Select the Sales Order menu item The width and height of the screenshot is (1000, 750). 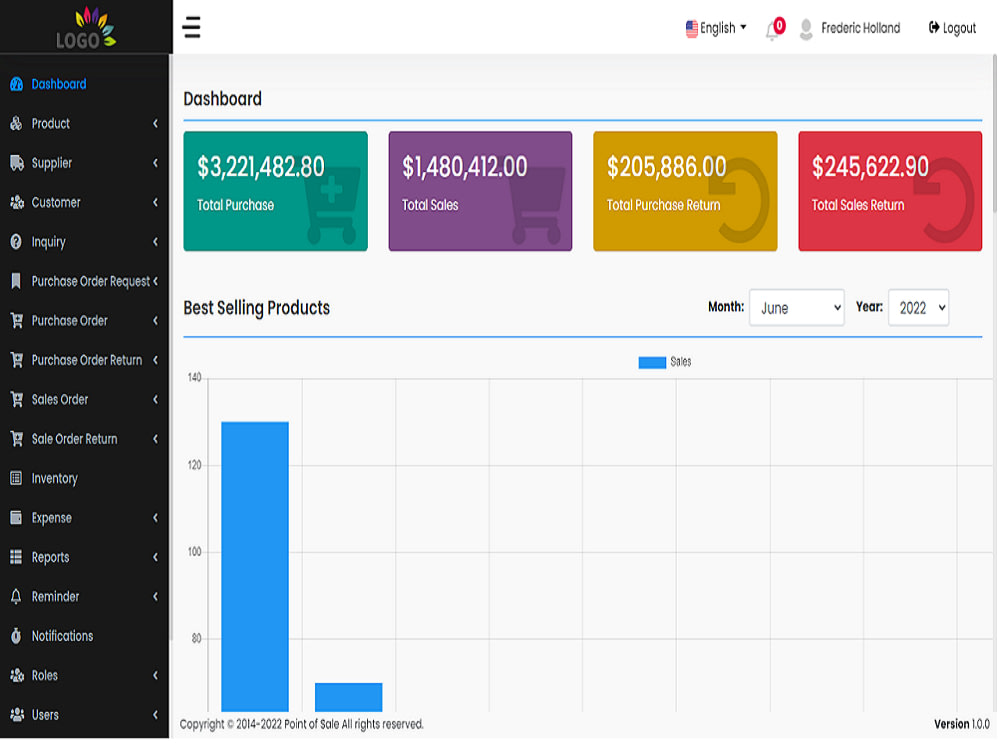(x=84, y=400)
